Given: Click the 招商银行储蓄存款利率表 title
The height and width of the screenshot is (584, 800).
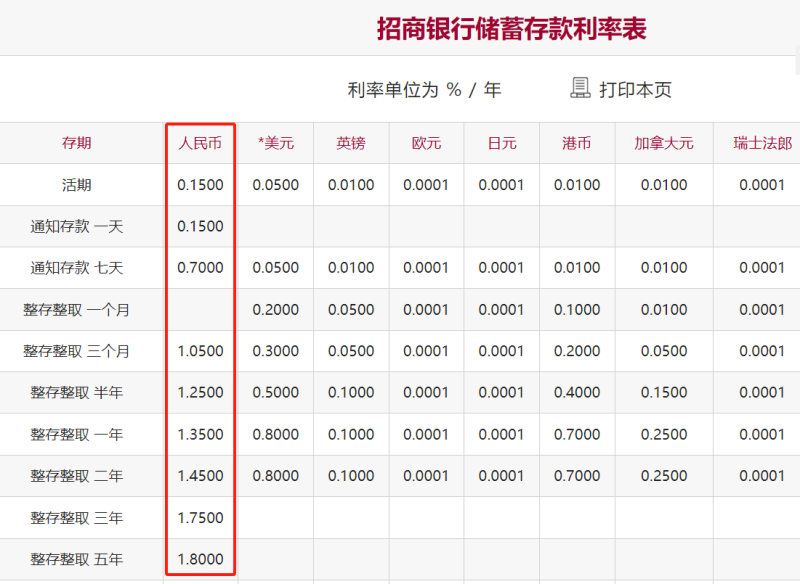Looking at the screenshot, I should coord(512,28).
